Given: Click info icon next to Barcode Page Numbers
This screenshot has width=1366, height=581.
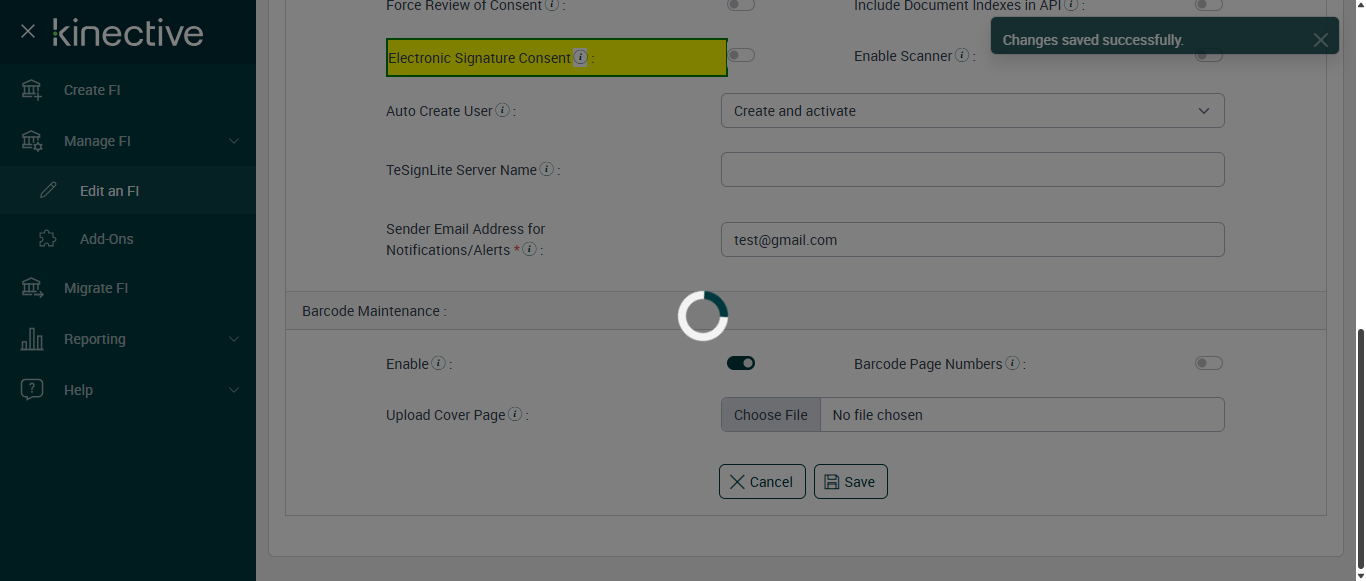Looking at the screenshot, I should coord(1013,363).
